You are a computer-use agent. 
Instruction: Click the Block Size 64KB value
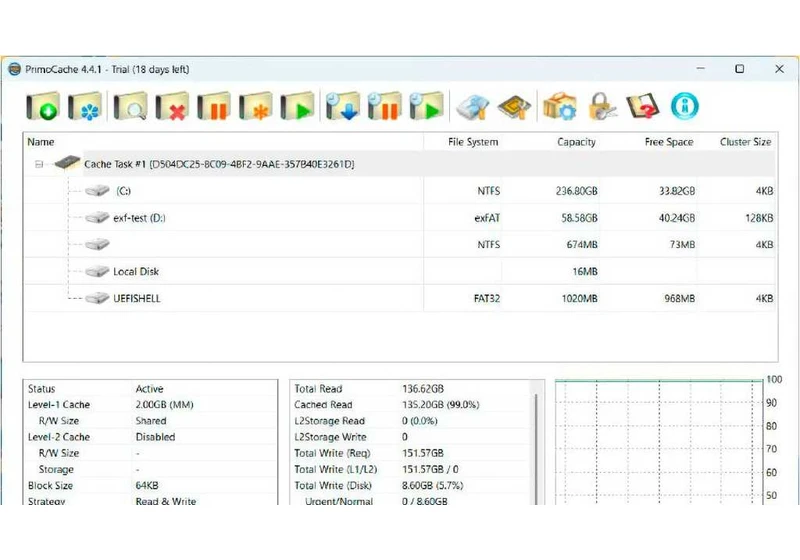point(147,486)
